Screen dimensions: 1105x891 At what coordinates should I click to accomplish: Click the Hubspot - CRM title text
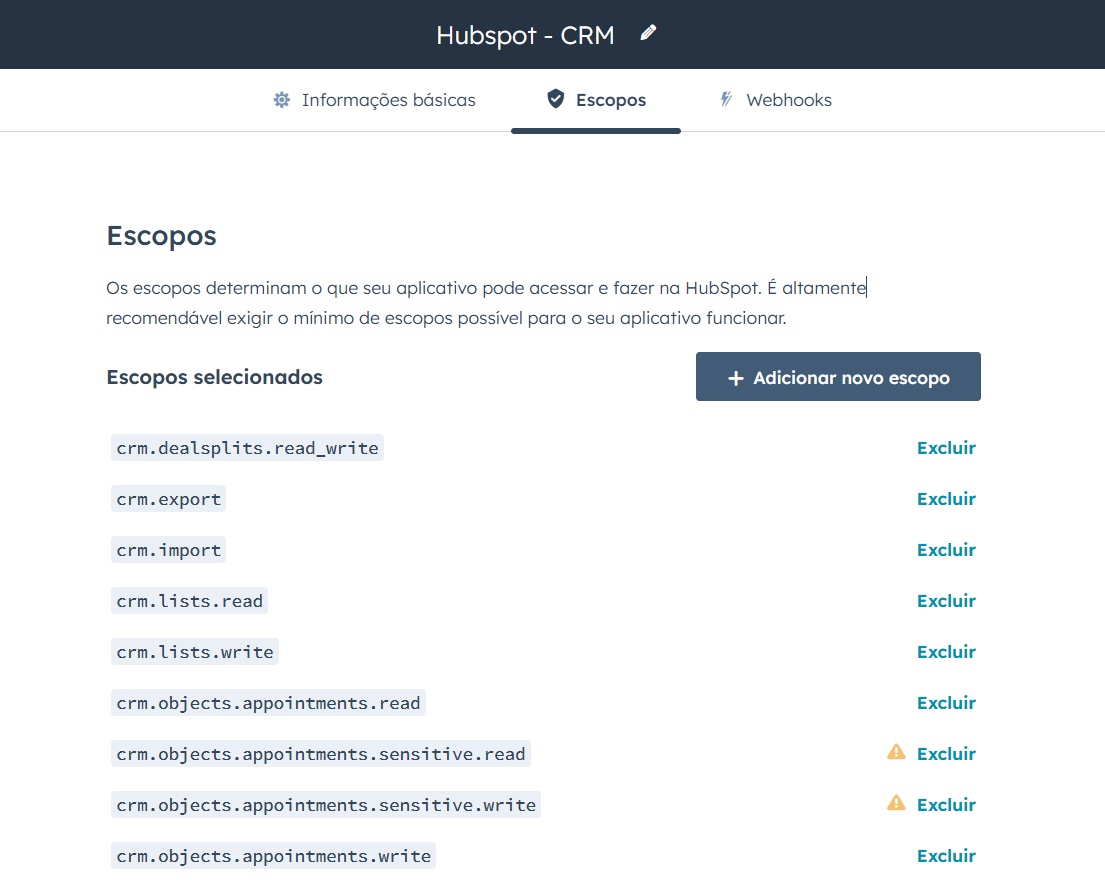pyautogui.click(x=525, y=35)
